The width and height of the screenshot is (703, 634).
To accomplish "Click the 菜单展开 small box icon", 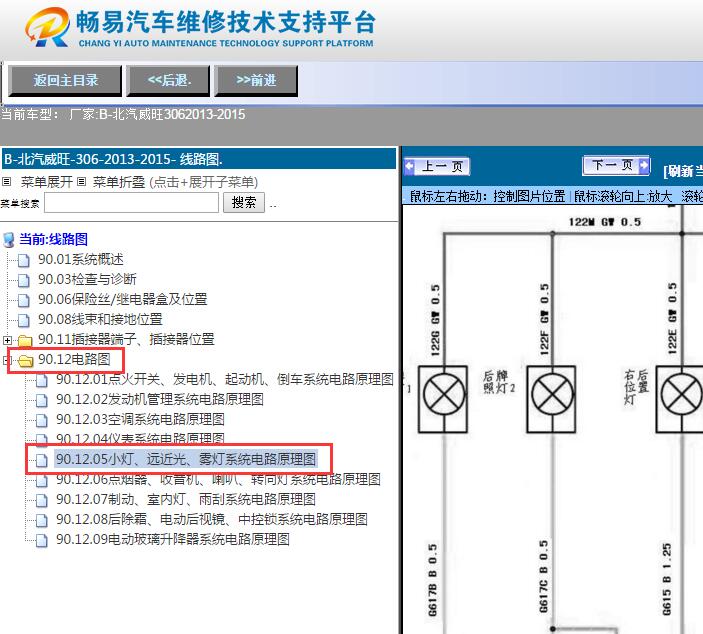I will 6,182.
